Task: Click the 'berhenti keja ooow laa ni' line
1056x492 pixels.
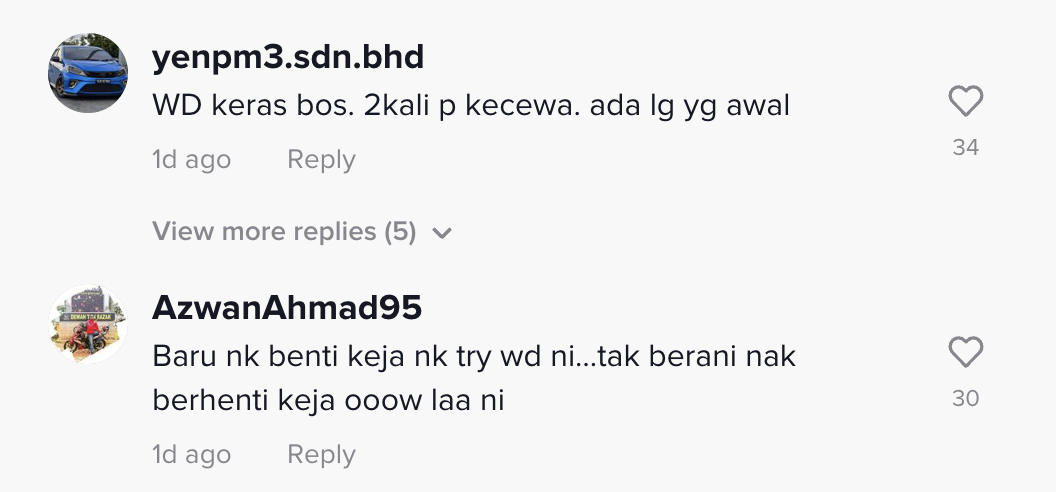Action: point(328,402)
